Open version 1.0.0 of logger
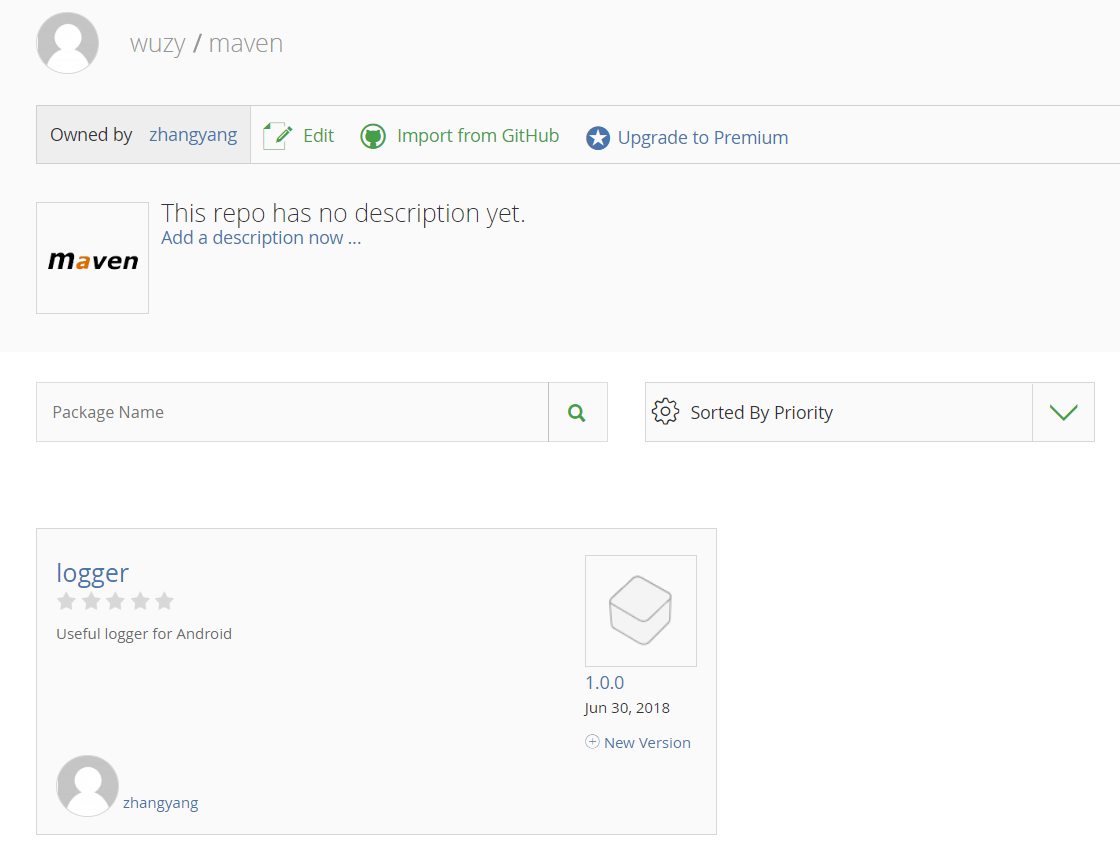 604,683
